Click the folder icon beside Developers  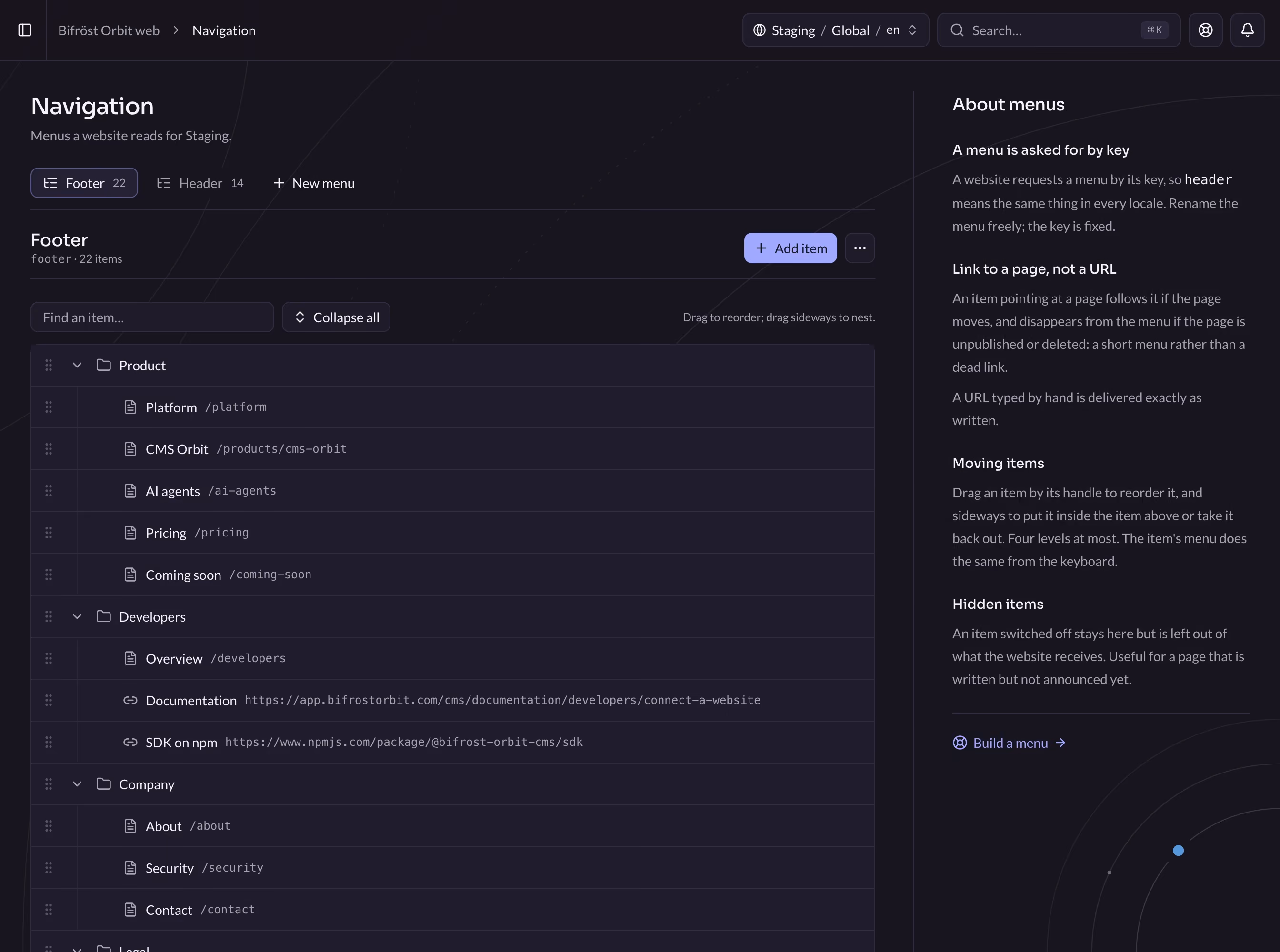(104, 616)
